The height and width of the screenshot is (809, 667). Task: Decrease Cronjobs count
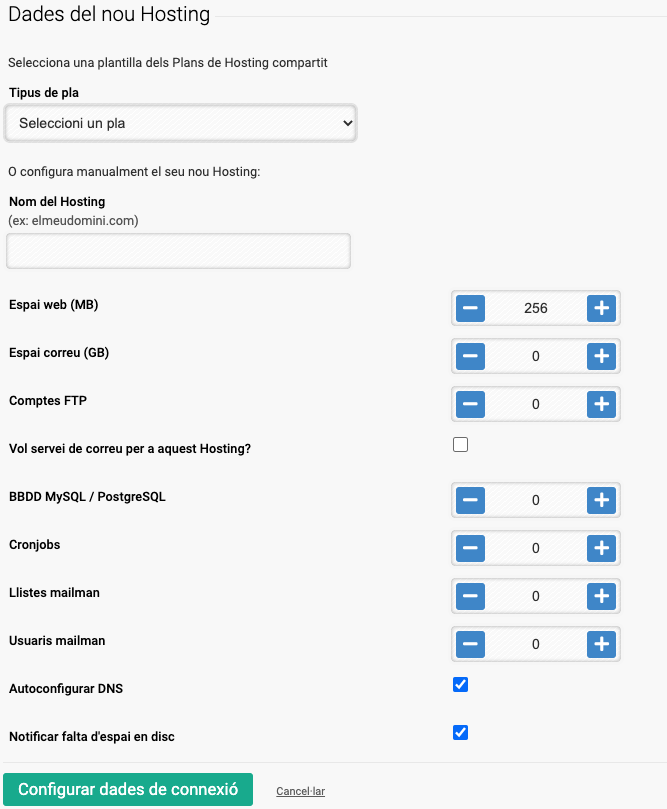pos(470,548)
